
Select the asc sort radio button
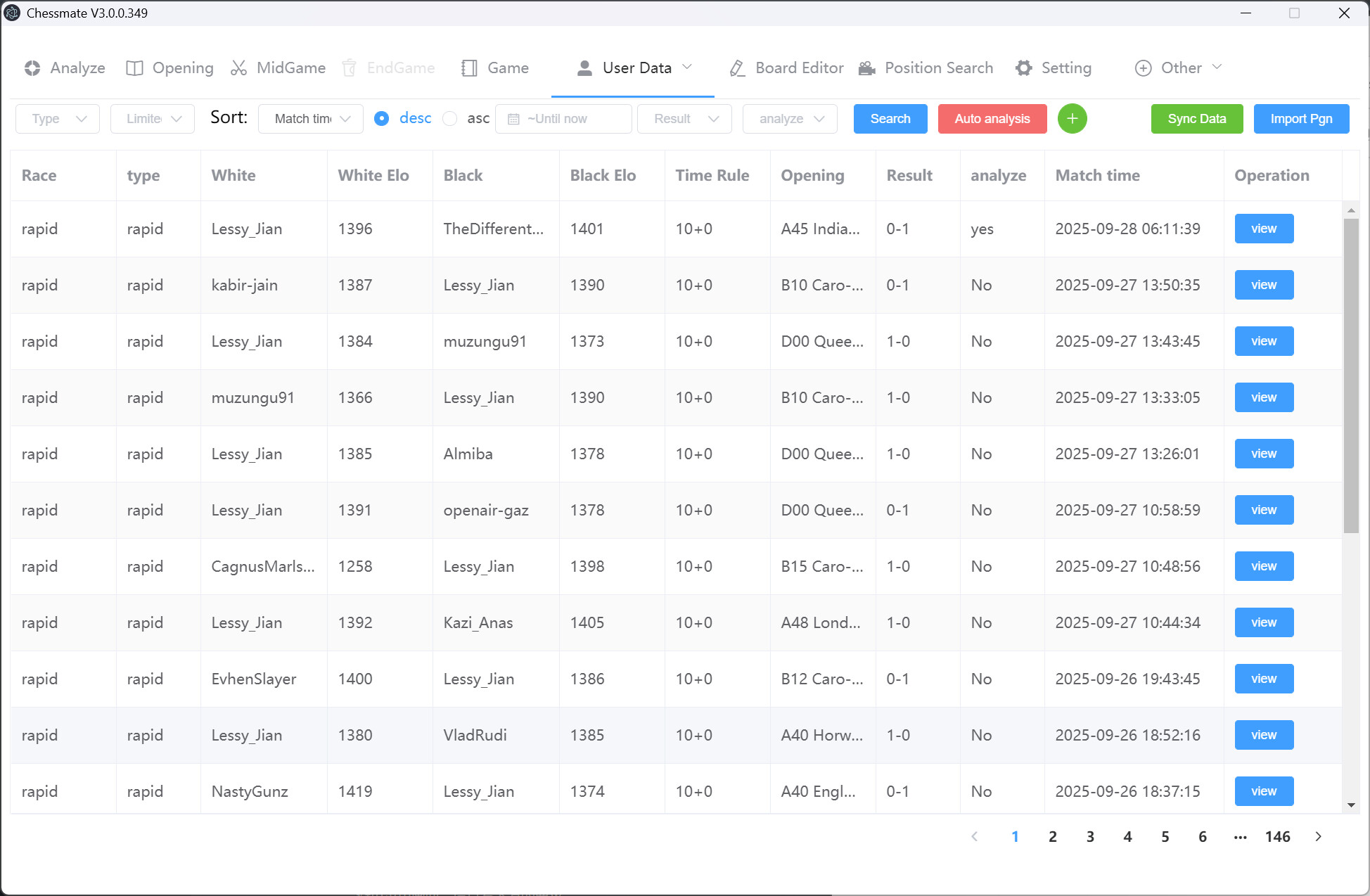coord(450,118)
